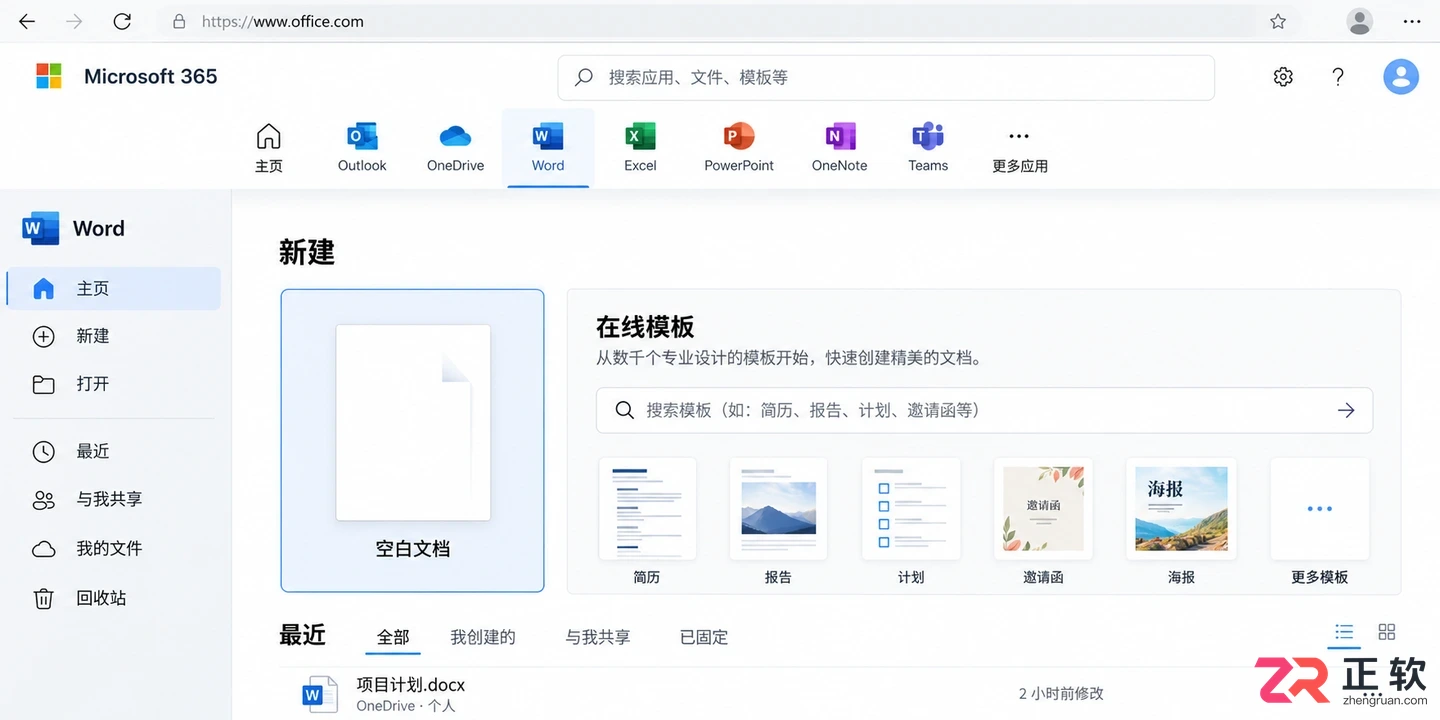Open the settings gear icon

1283,77
